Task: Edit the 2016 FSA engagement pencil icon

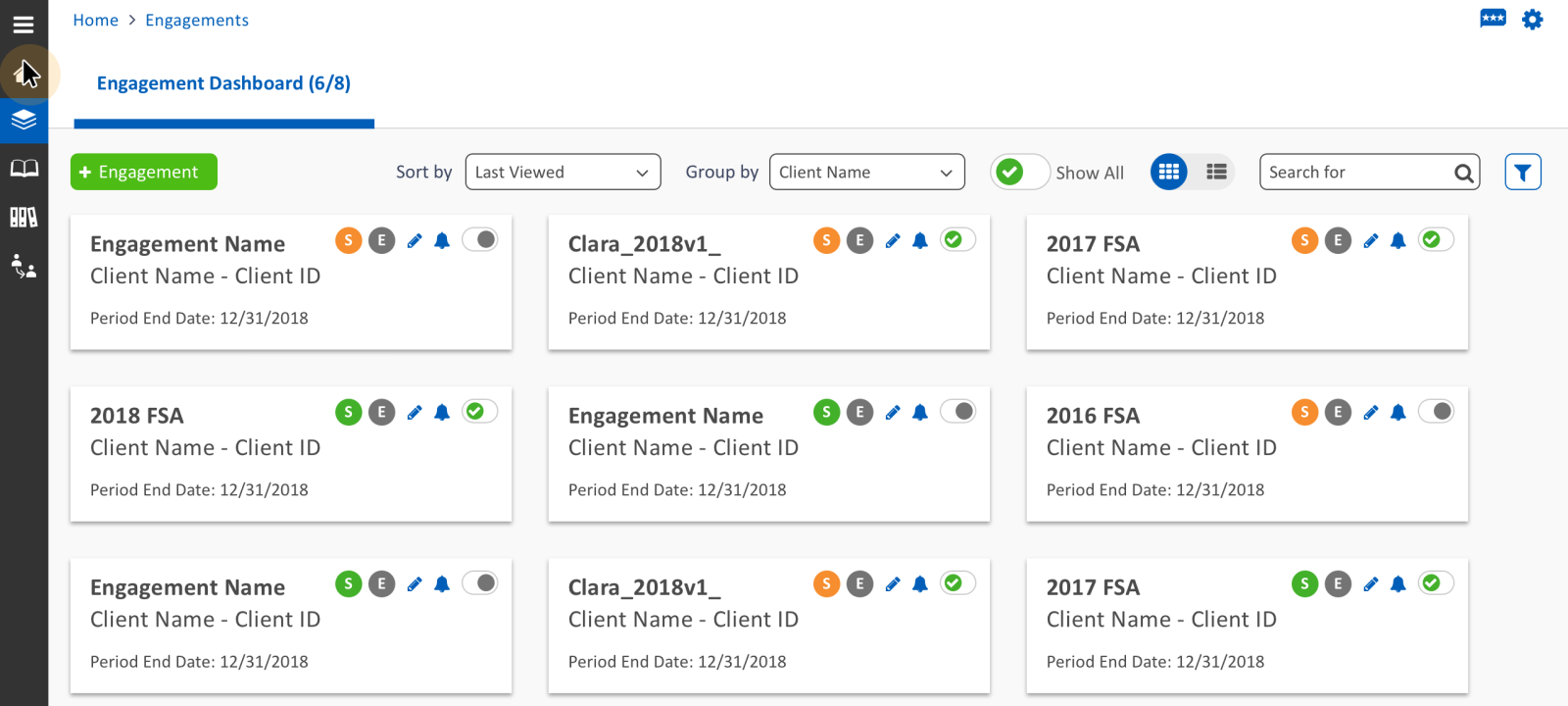Action: (x=1371, y=413)
